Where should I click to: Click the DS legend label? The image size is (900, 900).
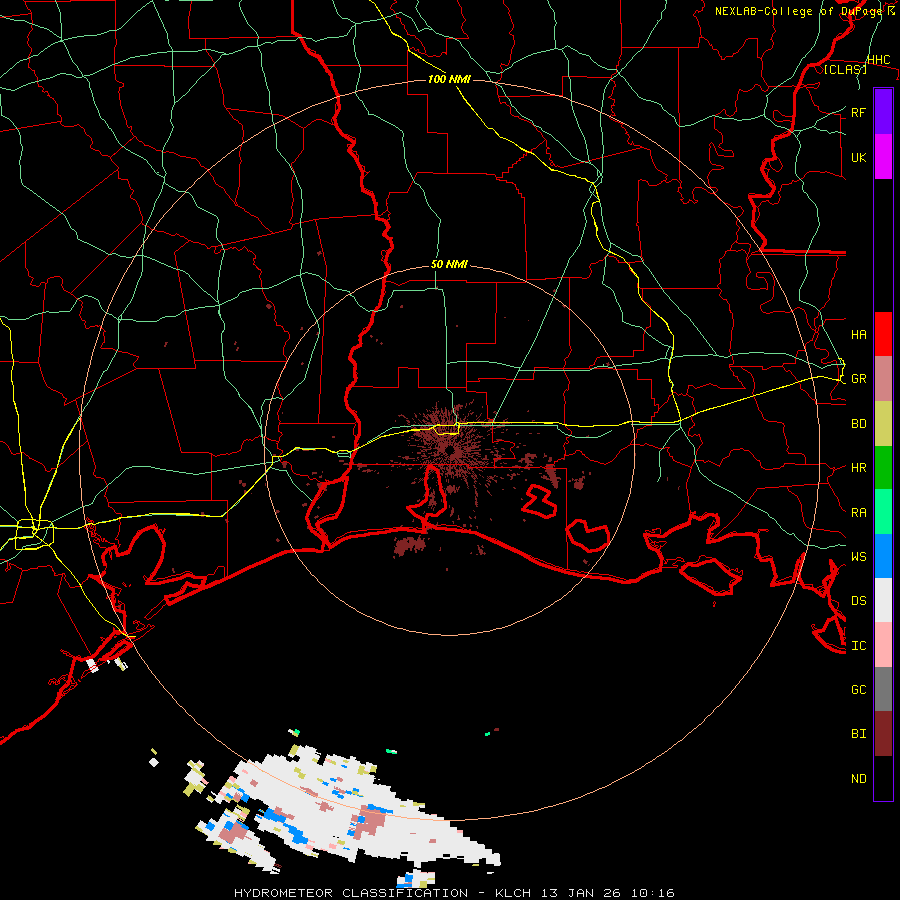coord(858,600)
